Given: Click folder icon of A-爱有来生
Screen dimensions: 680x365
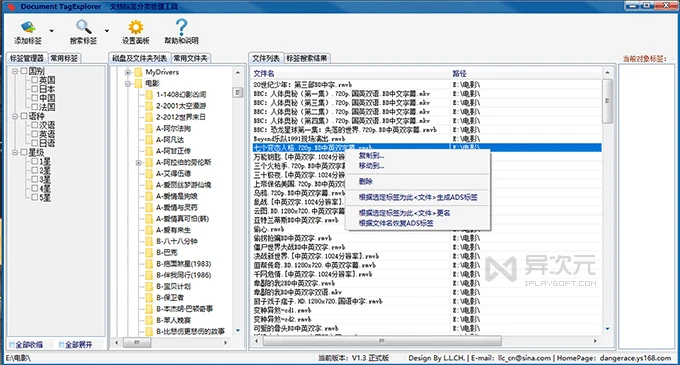Looking at the screenshot, I should [x=149, y=230].
